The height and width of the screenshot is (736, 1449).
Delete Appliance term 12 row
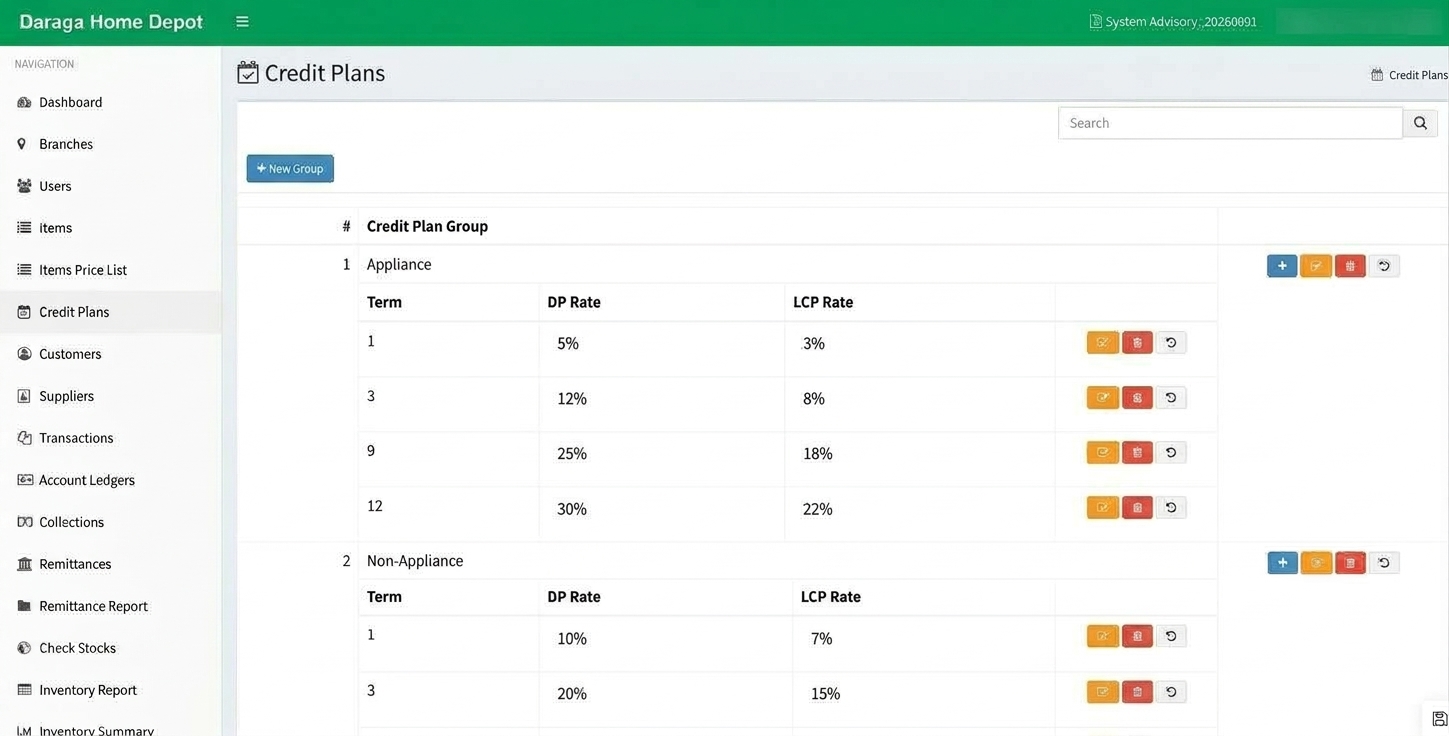(x=1137, y=508)
